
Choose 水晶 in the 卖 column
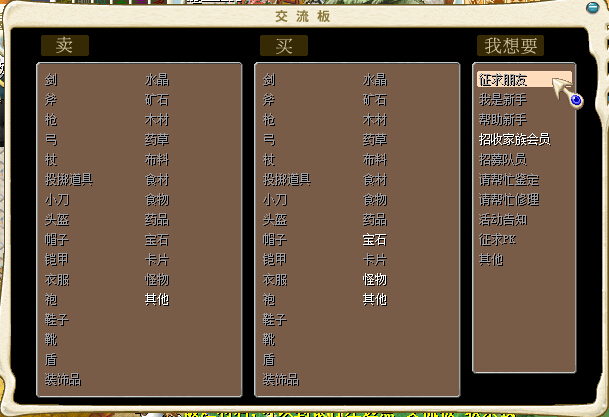tap(157, 79)
